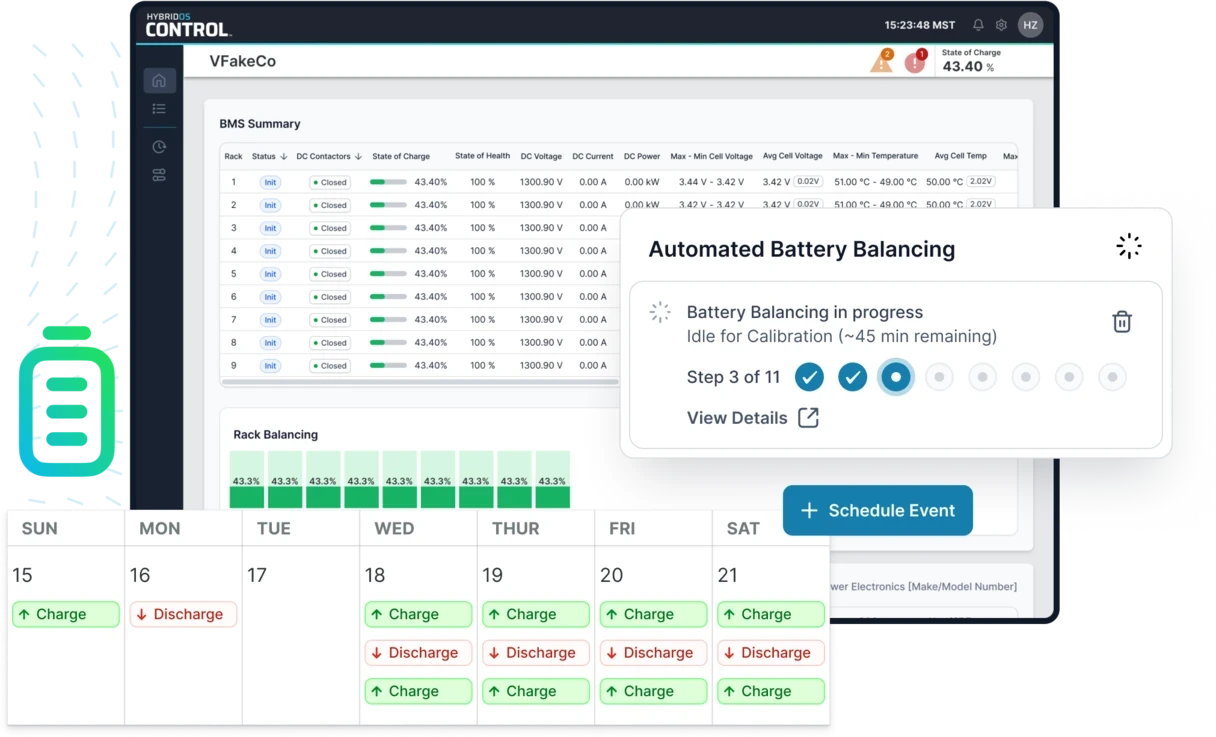This screenshot has width=1216, height=737.
Task: Open the Home page in sidebar
Action: (x=159, y=81)
